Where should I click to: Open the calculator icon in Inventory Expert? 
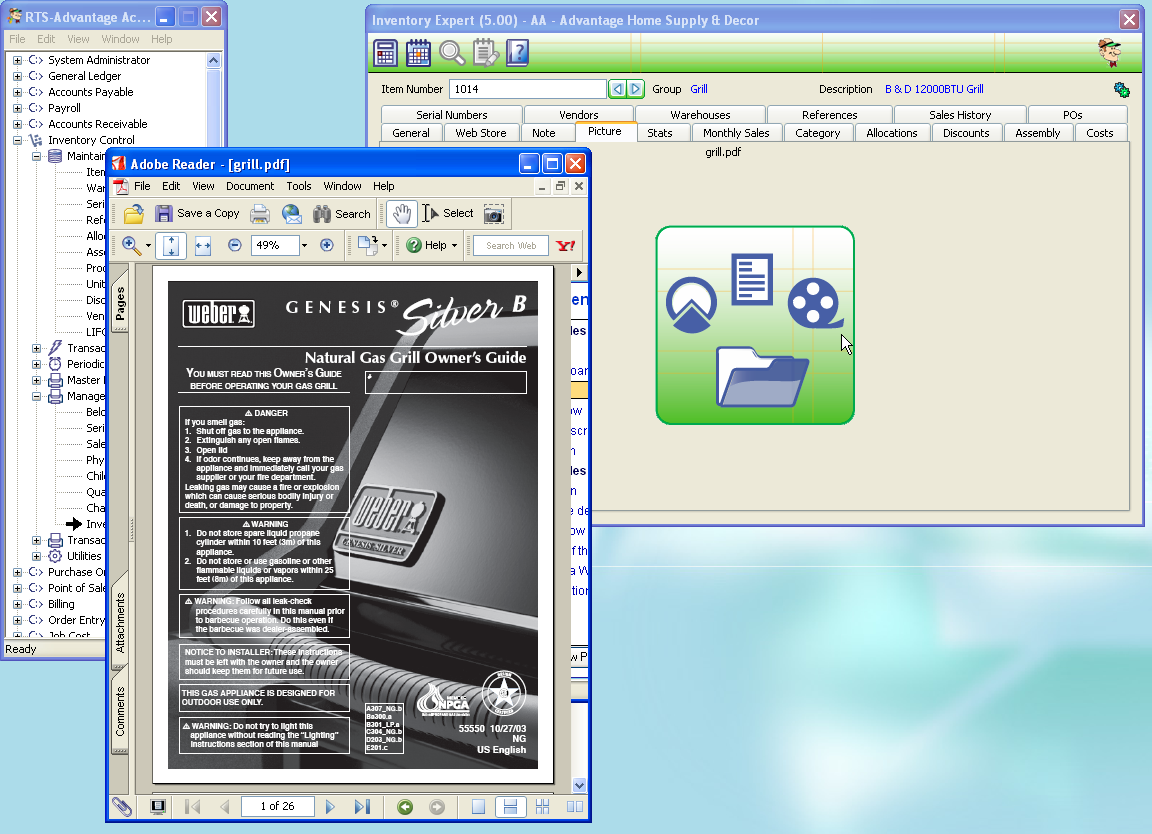385,53
